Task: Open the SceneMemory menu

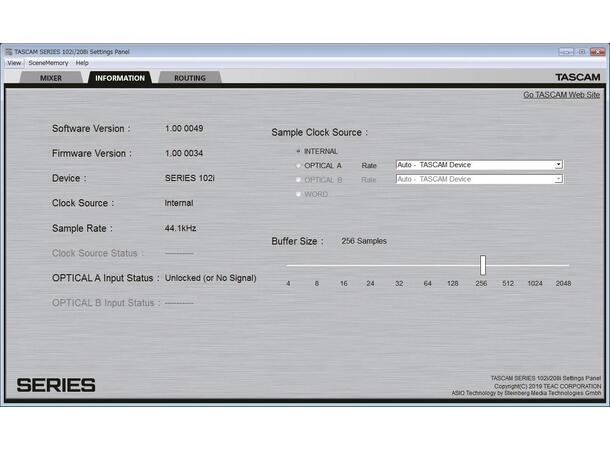Action: pyautogui.click(x=48, y=63)
